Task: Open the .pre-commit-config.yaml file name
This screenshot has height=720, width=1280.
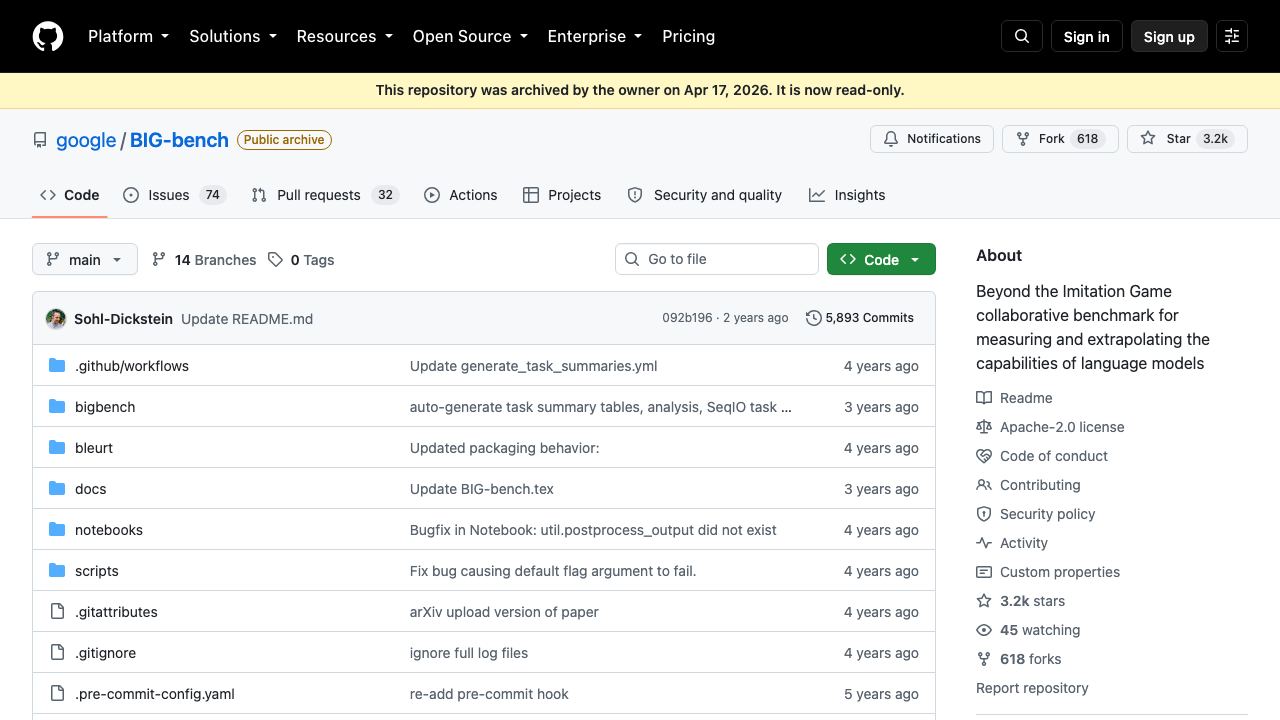Action: tap(155, 694)
